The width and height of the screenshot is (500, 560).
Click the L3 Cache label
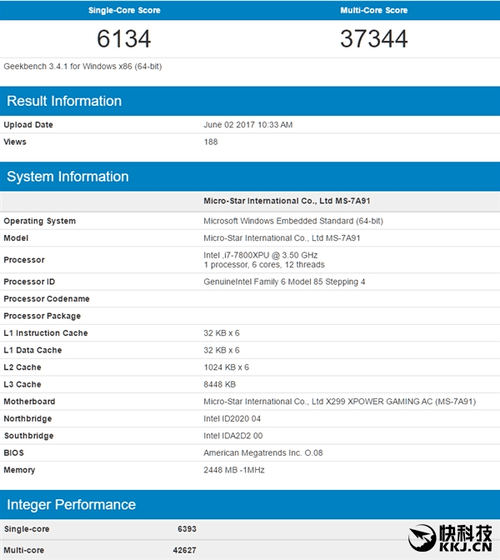[22, 385]
